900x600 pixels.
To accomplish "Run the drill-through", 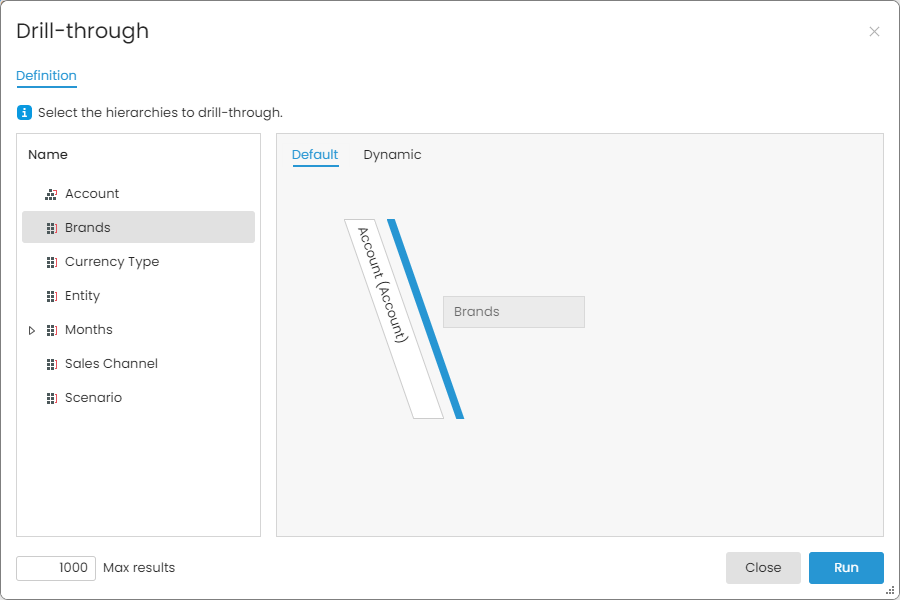I will [846, 568].
